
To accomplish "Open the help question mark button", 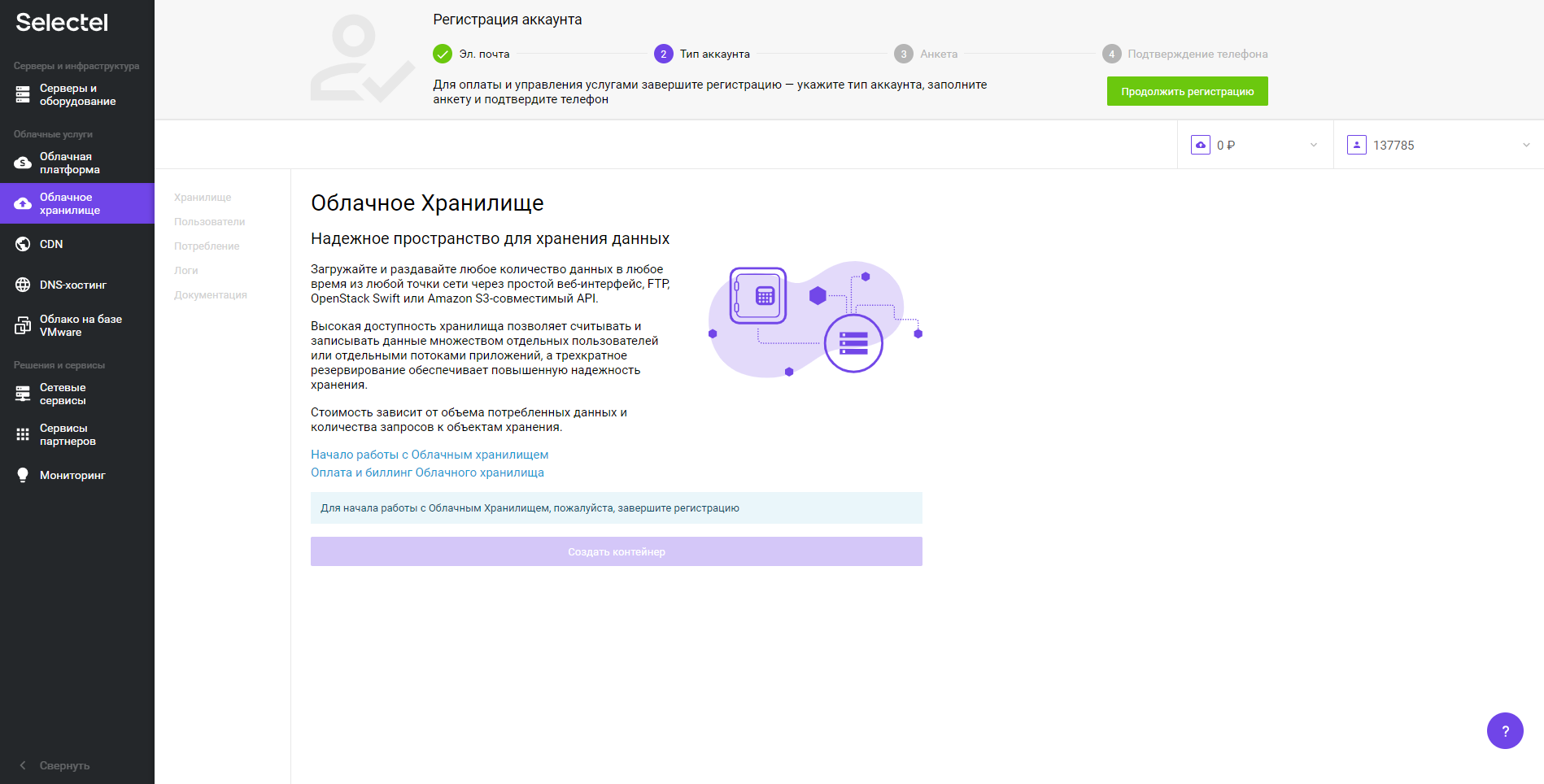I will (1505, 730).
